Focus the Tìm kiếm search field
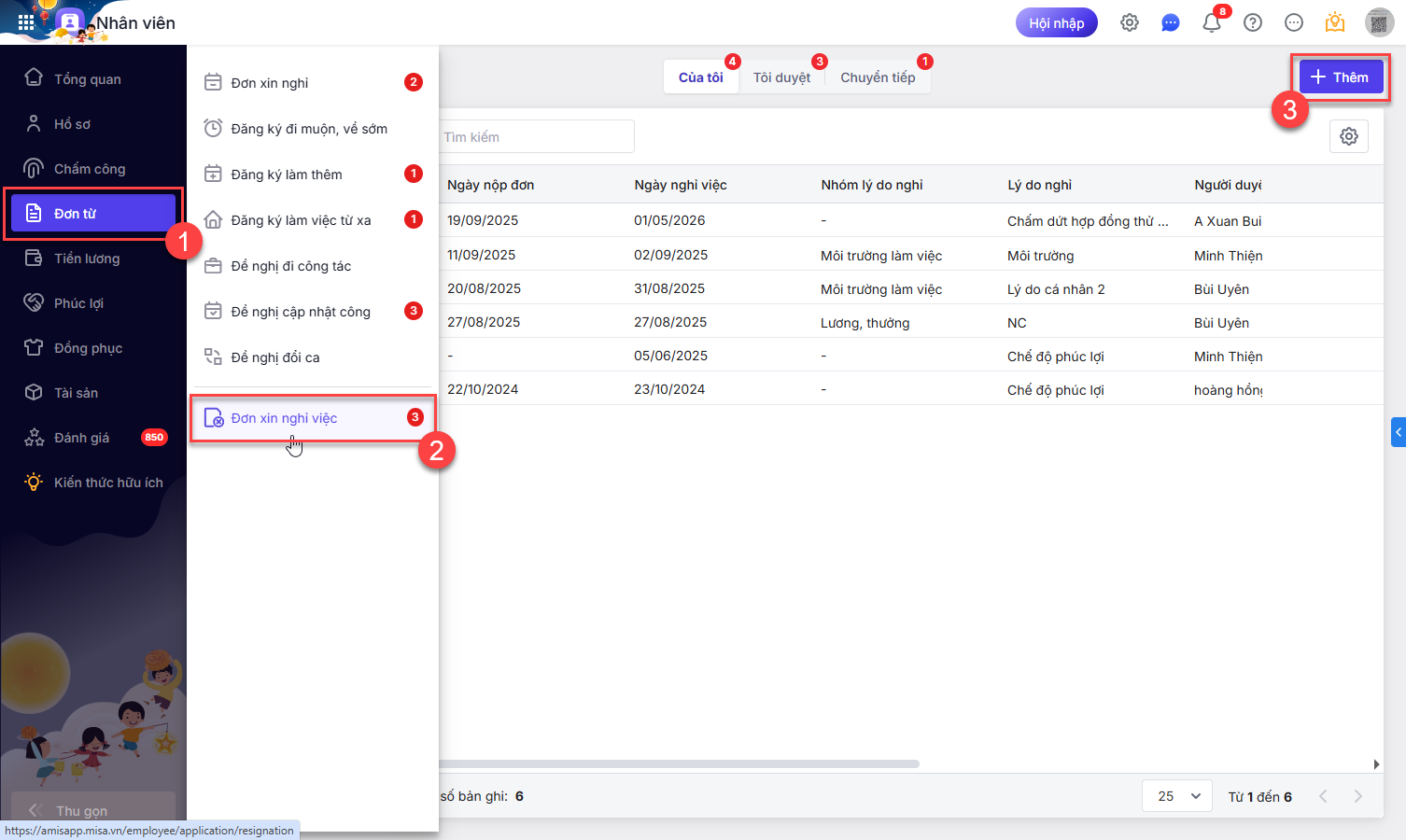Viewport: 1406px width, 840px height. (x=537, y=137)
